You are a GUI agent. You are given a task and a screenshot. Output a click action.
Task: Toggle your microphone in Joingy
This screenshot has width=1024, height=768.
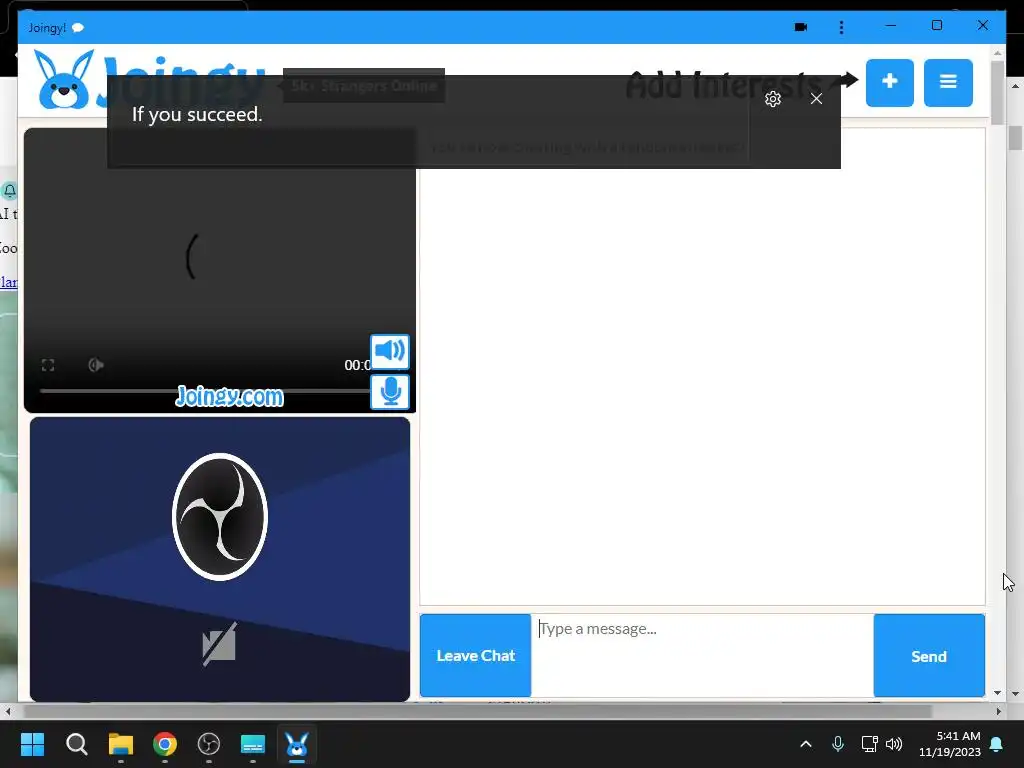(389, 392)
